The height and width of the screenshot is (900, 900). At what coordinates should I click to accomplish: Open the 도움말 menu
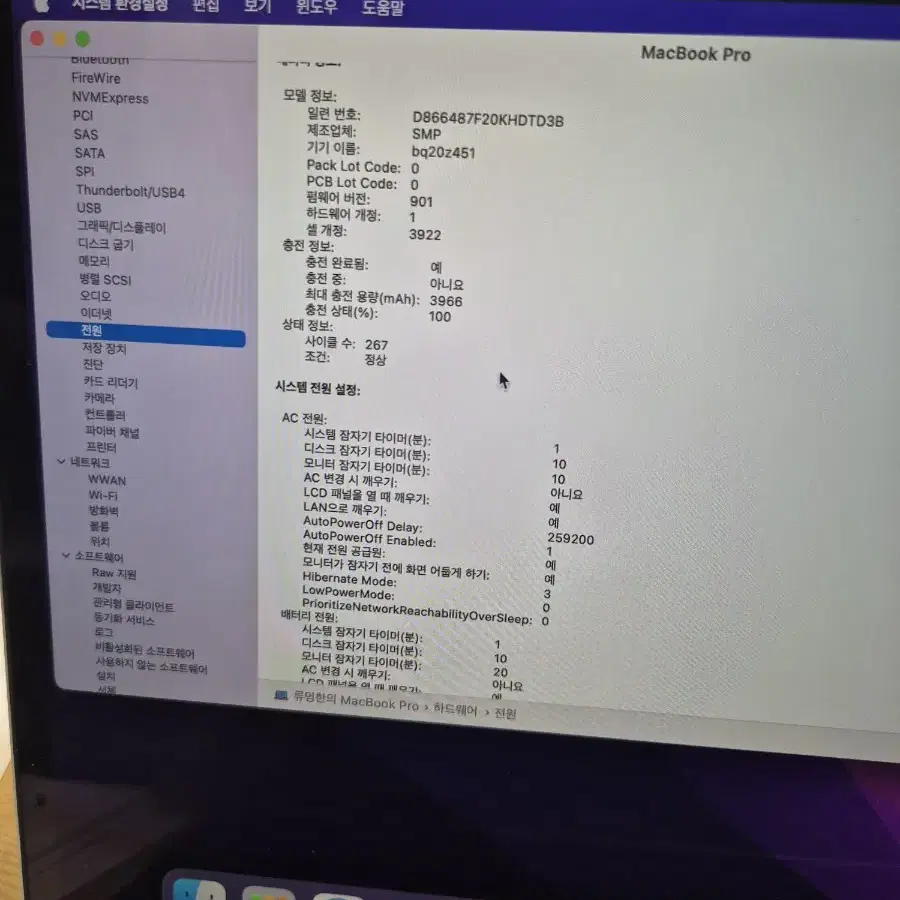point(383,7)
